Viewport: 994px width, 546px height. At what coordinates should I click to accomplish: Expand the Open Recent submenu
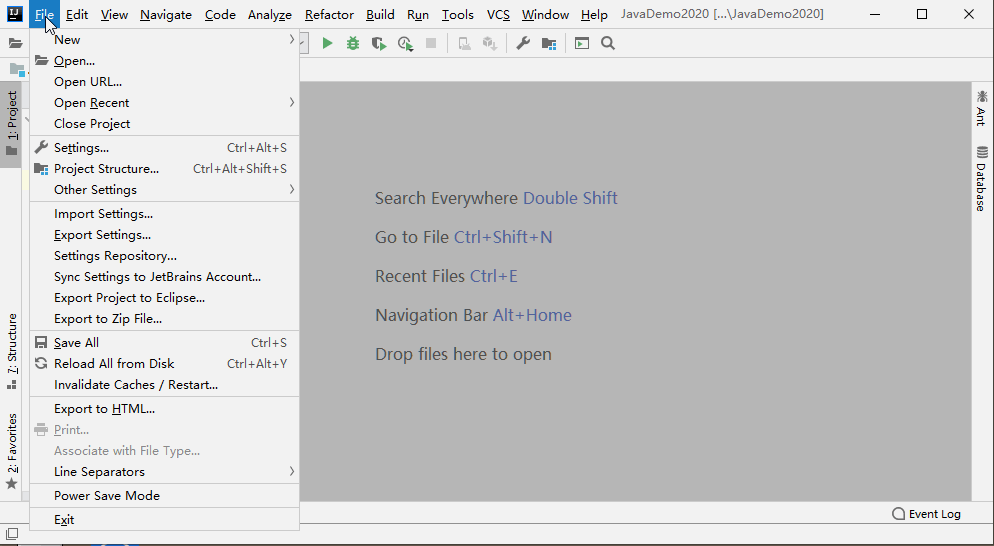click(x=165, y=103)
